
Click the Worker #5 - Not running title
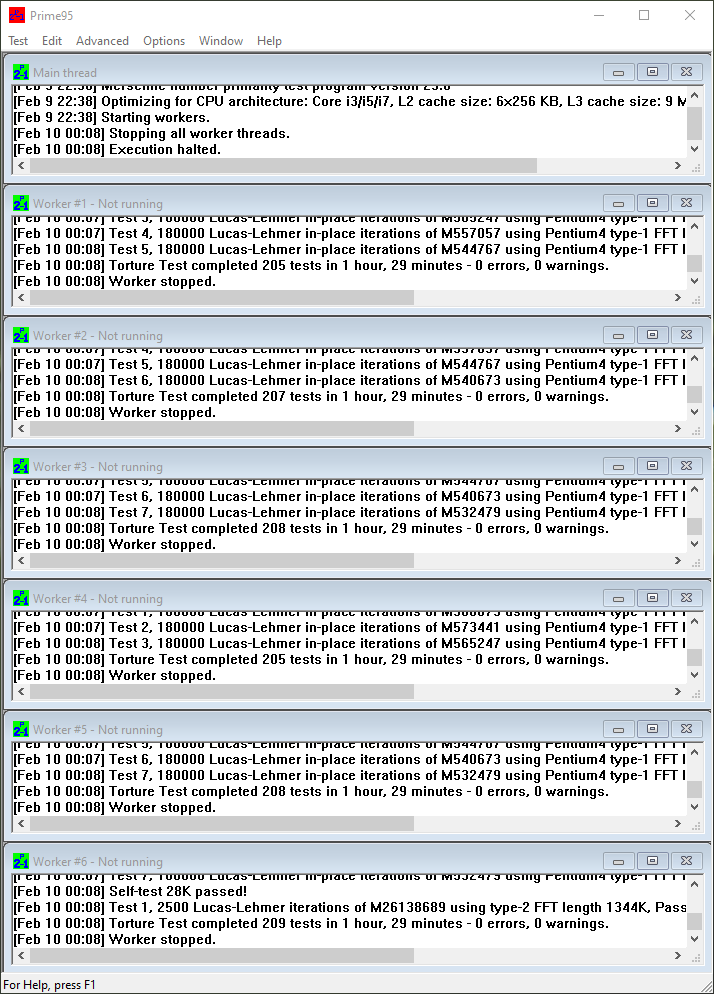point(98,730)
